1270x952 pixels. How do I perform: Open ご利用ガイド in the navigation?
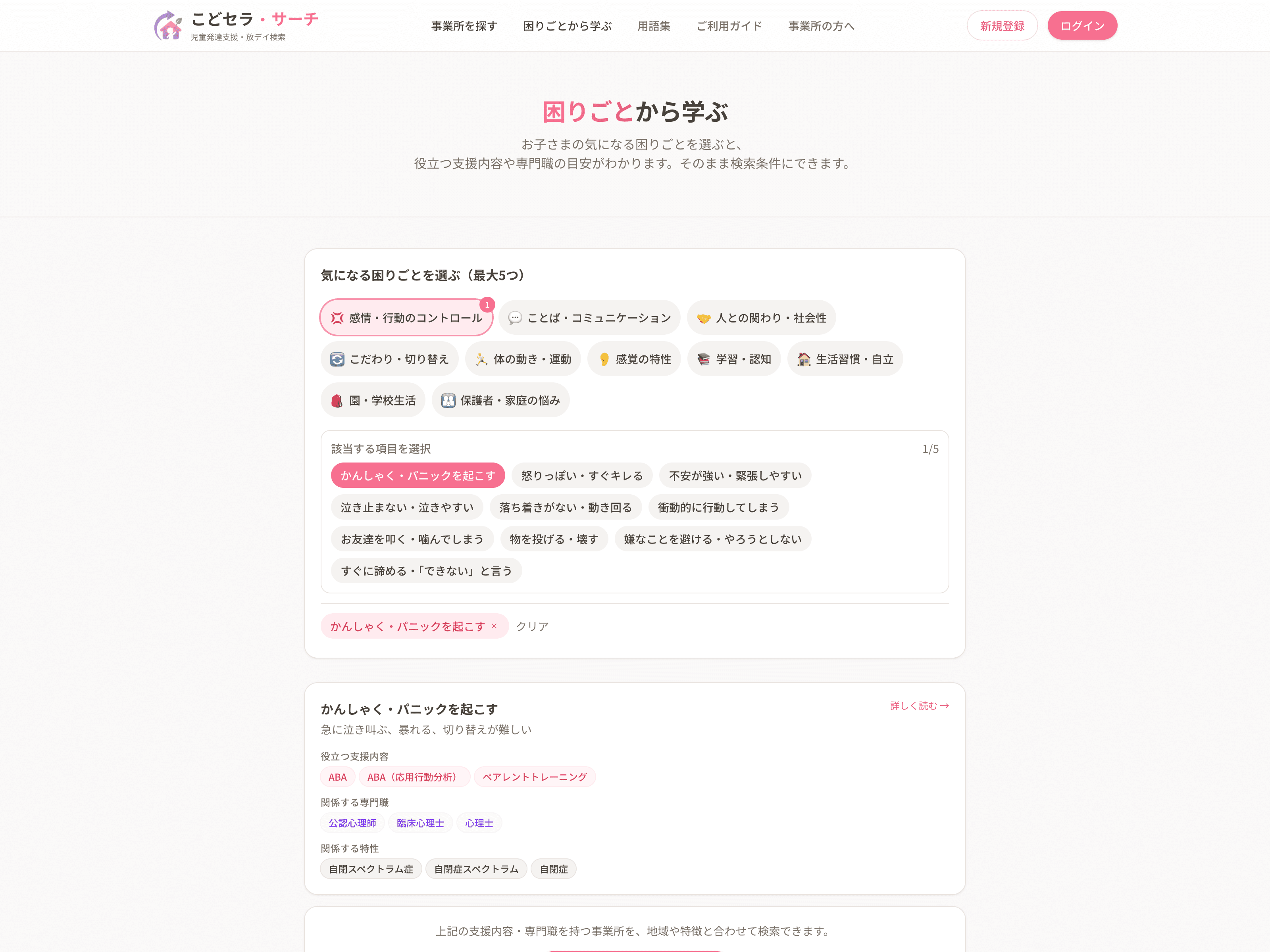729,26
